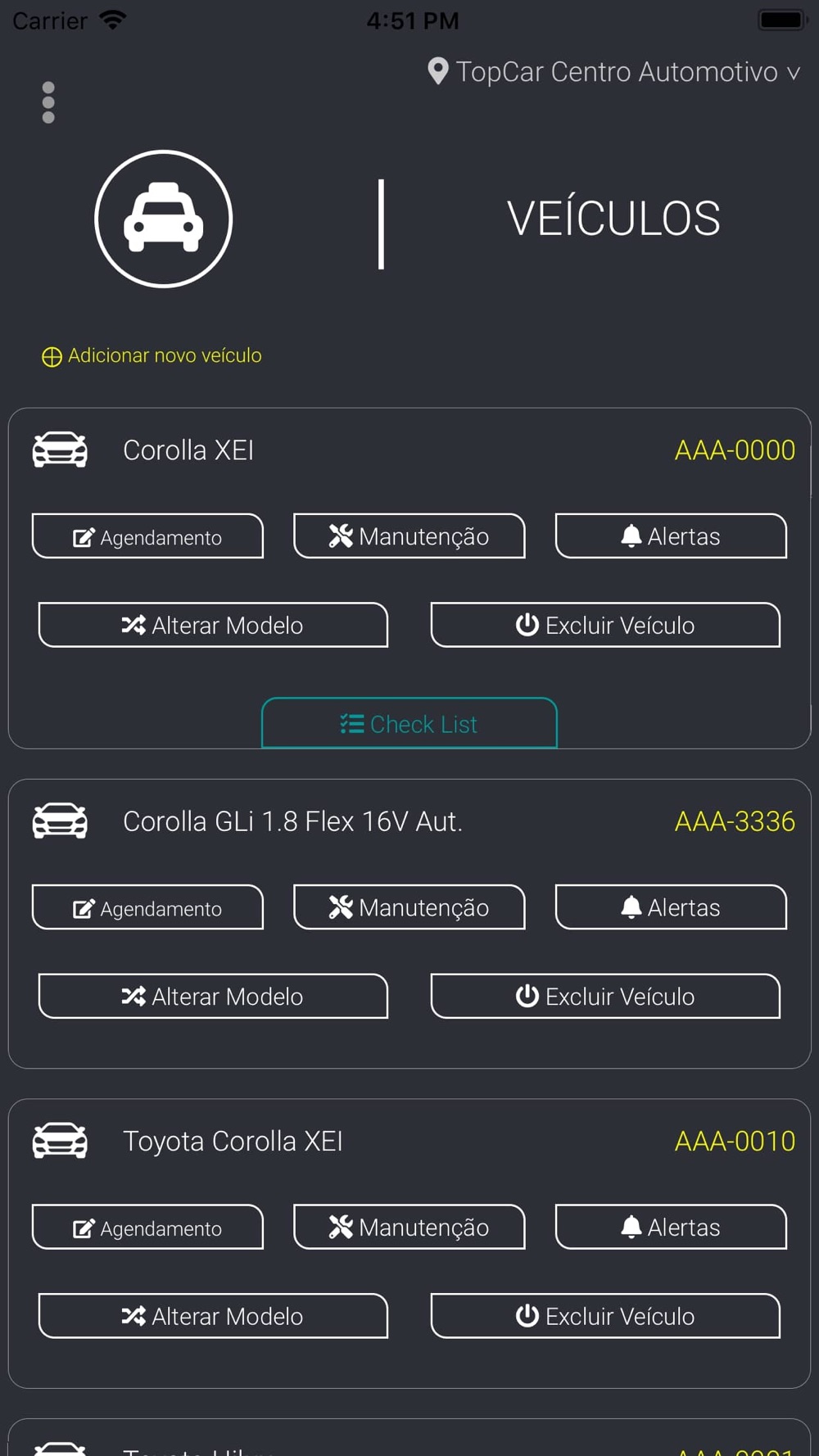Screen dimensions: 819x1456
Task: Open Adicionar novo veículo link
Action: 164,355
